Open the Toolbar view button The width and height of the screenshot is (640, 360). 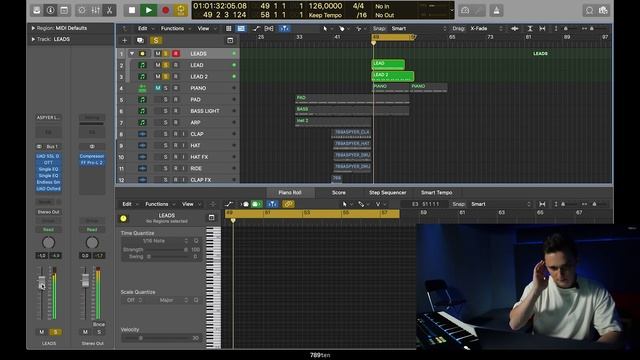[x=64, y=10]
